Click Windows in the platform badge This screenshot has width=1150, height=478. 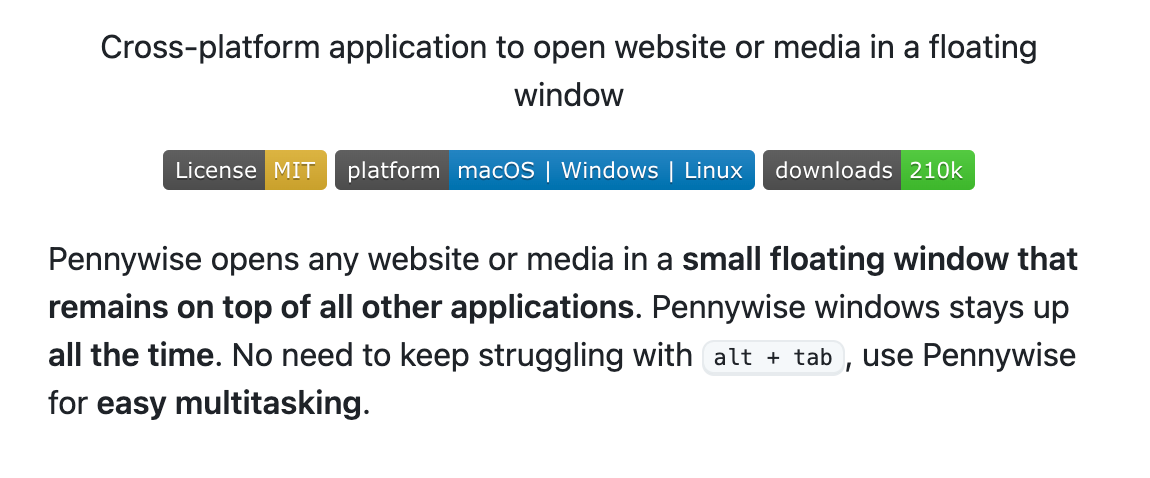[609, 170]
